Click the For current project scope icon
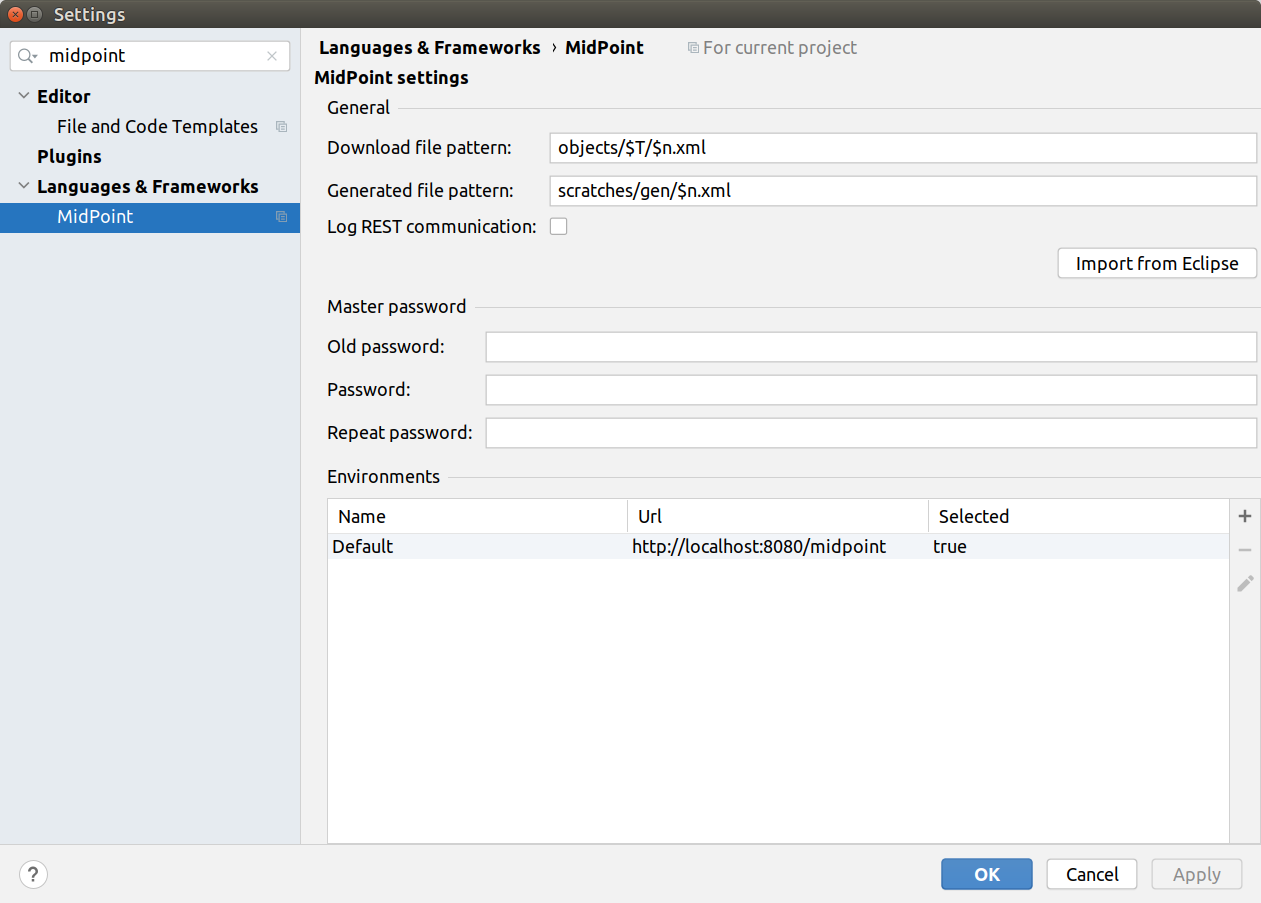 point(691,47)
